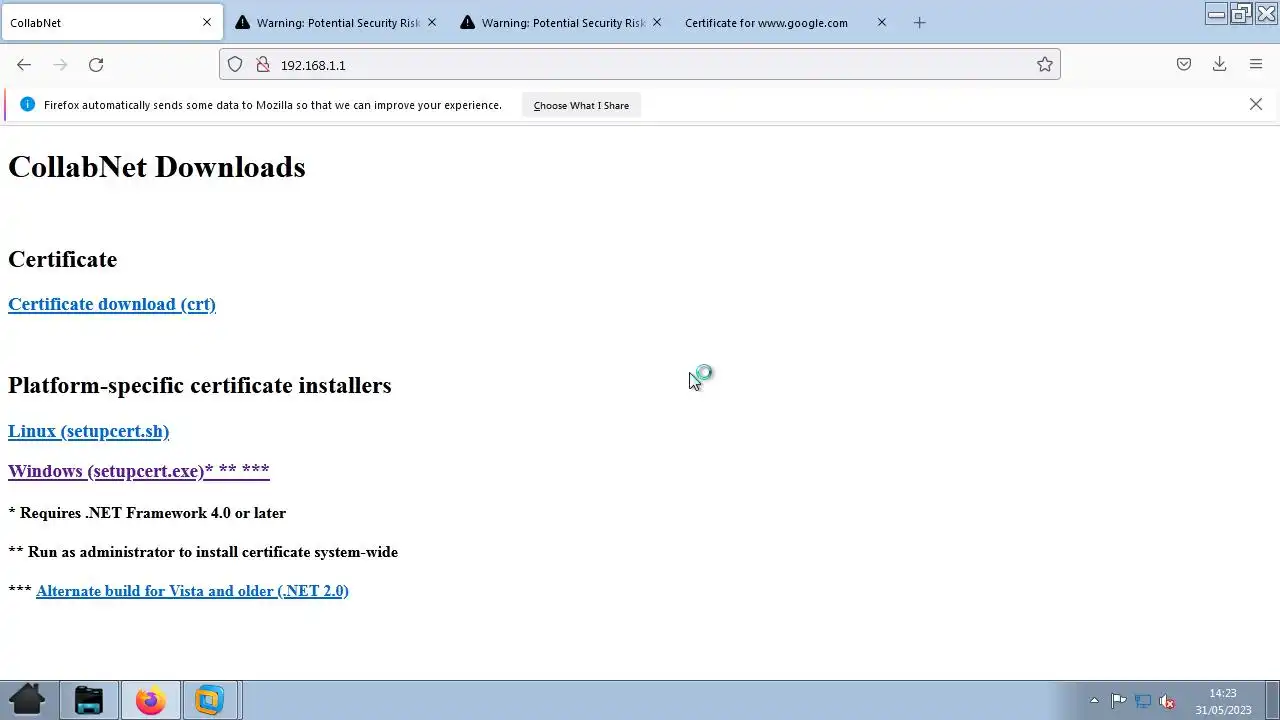
Task: Click the notification text about Mozilla data sharing
Action: point(273,105)
